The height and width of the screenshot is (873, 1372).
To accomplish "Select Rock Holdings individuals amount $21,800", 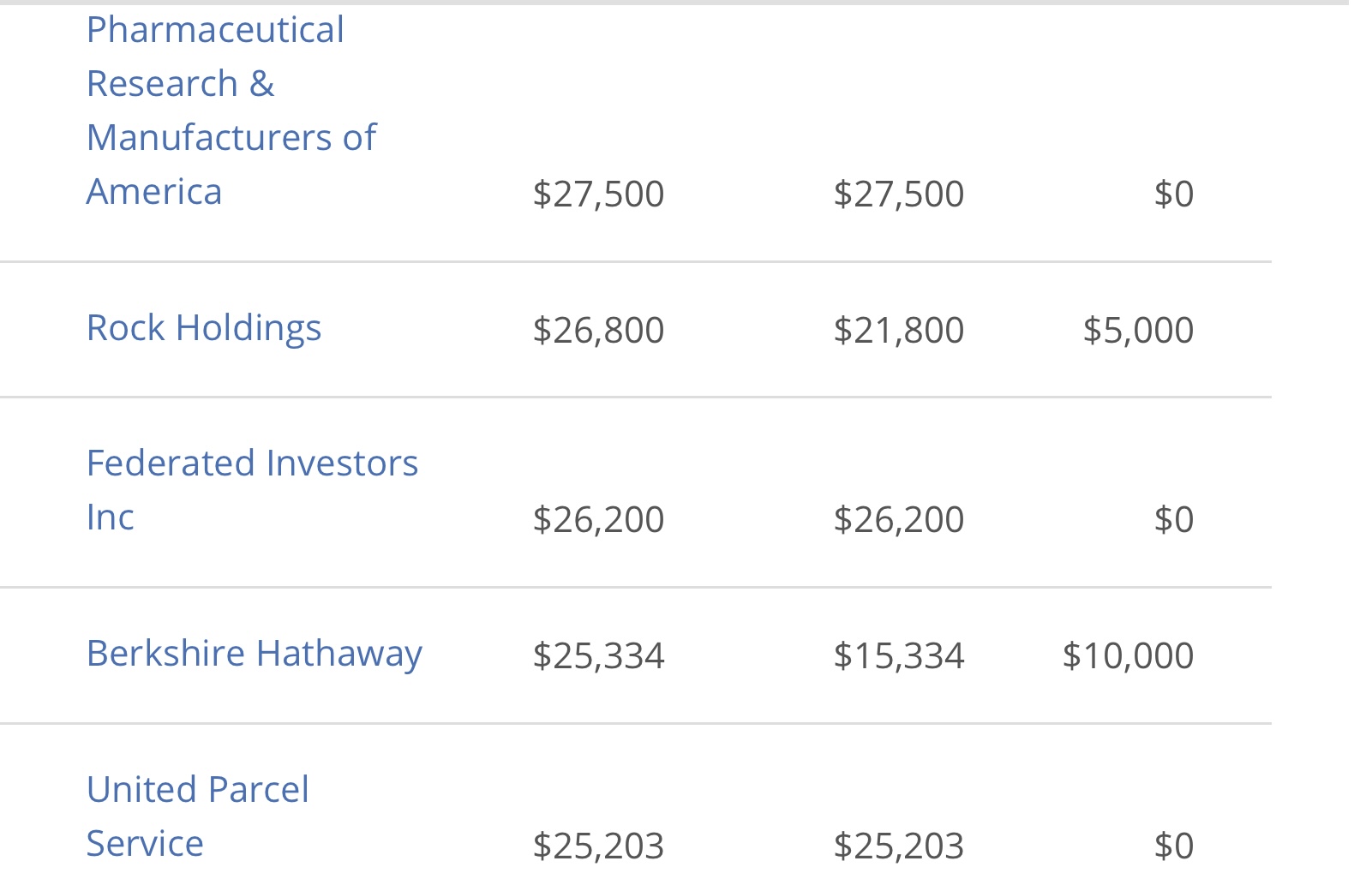I will tap(899, 330).
